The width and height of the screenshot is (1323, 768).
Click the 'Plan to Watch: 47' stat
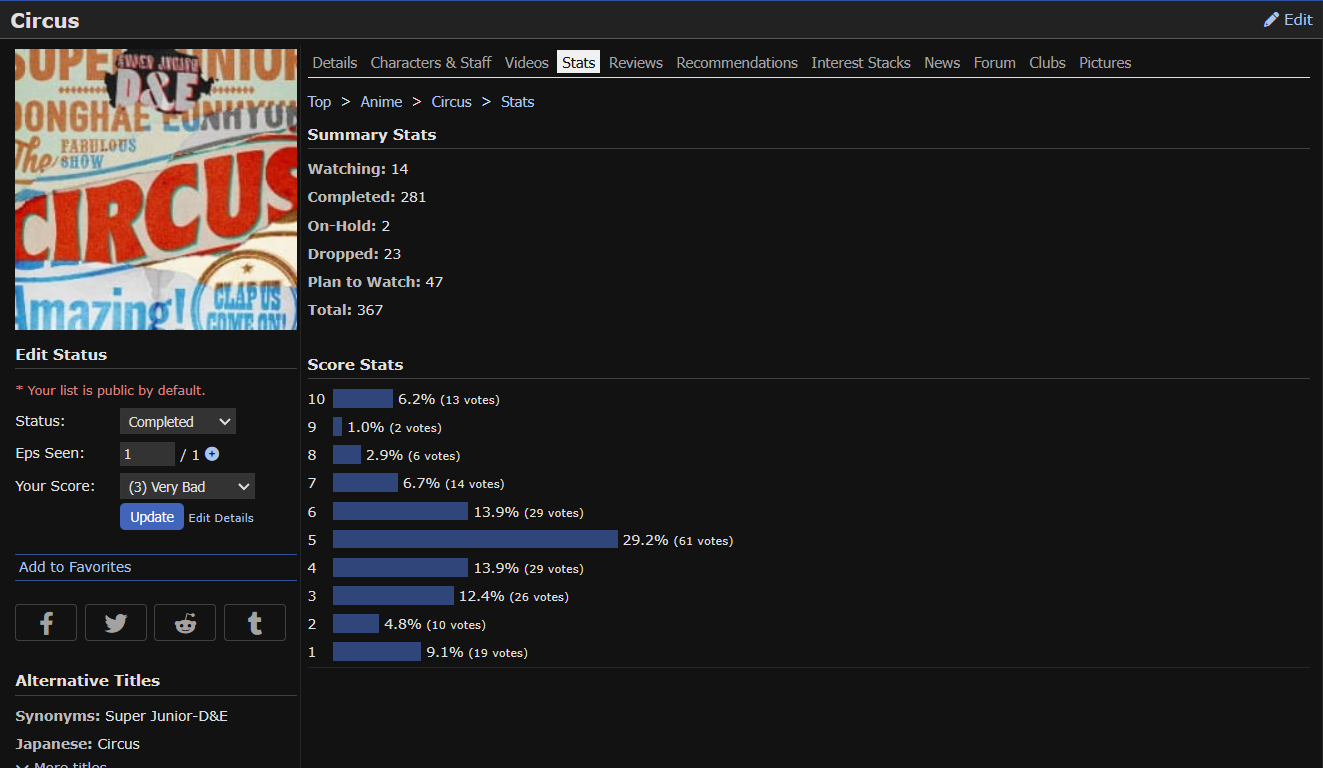coord(375,282)
